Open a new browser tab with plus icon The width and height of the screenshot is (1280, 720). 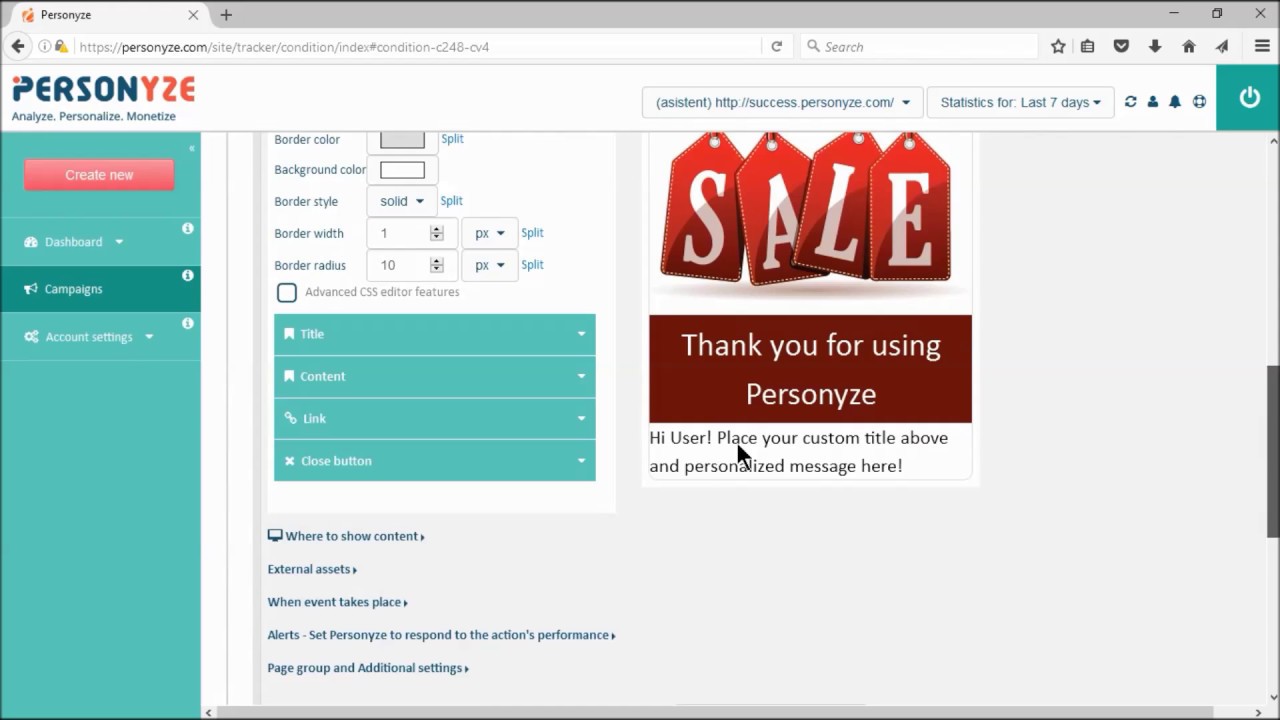(x=226, y=15)
